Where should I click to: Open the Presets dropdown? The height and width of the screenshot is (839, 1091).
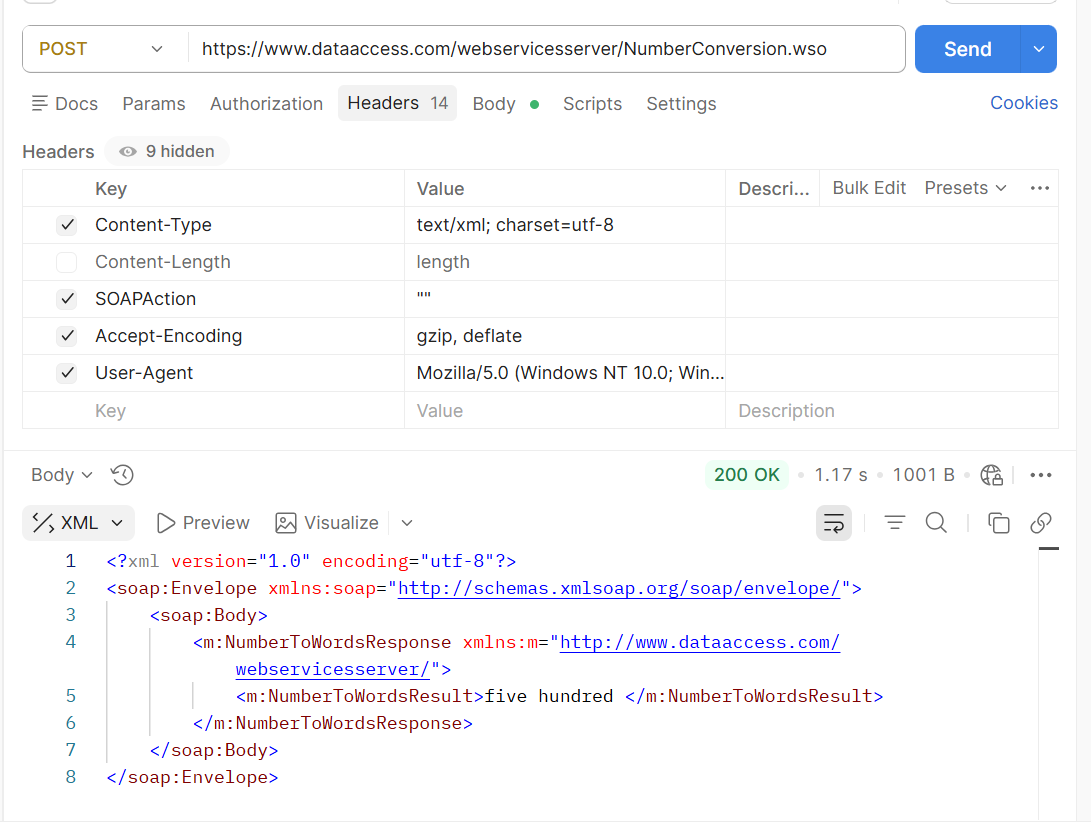click(x=965, y=188)
